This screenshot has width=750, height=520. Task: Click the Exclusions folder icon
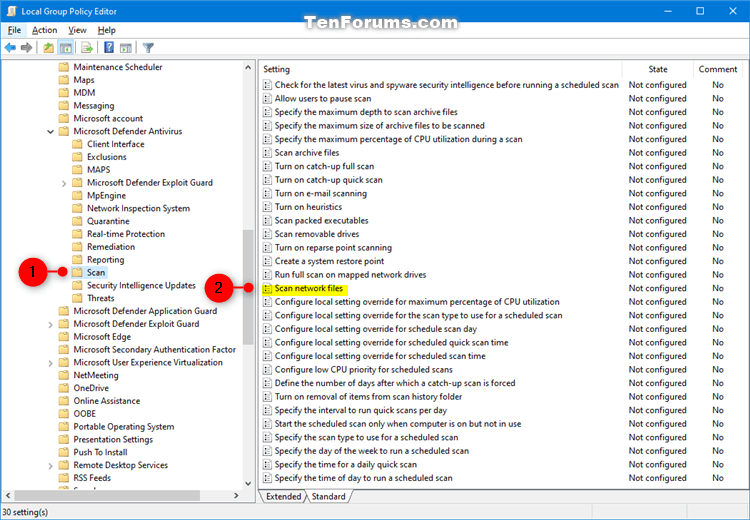[77, 157]
